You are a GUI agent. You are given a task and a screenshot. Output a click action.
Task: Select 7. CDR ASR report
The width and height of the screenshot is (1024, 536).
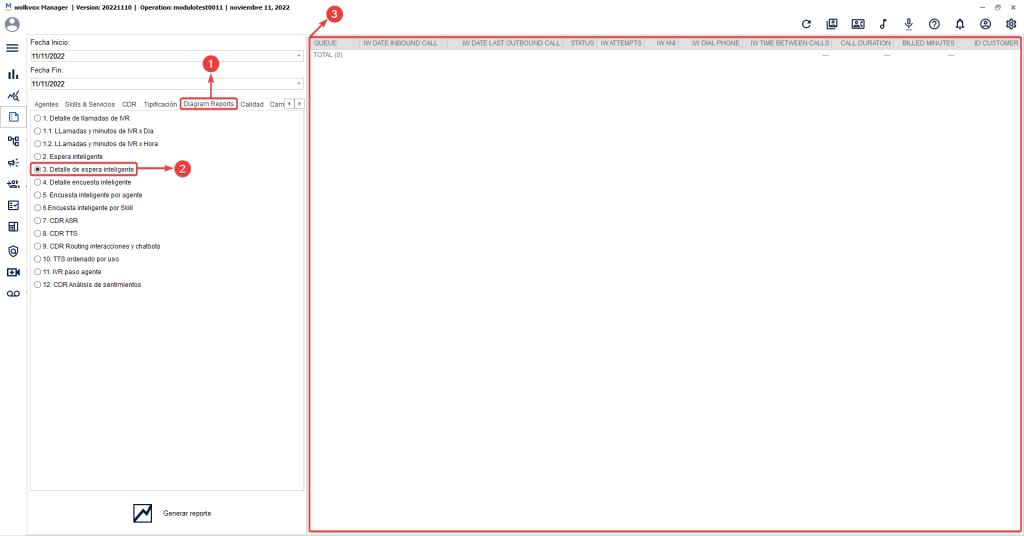56,221
